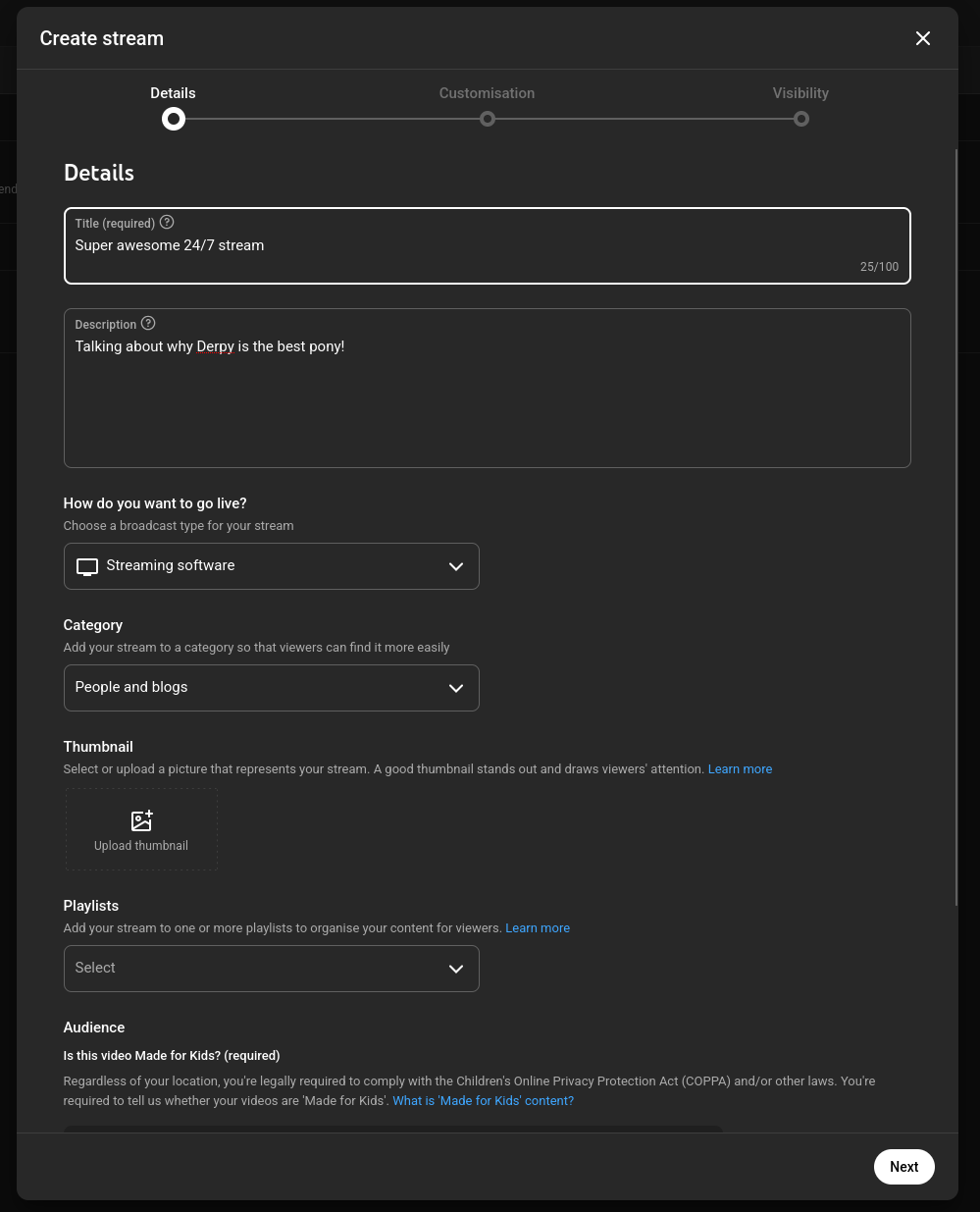The width and height of the screenshot is (980, 1212).
Task: Click the Visibility step circle indicator
Action: (800, 118)
